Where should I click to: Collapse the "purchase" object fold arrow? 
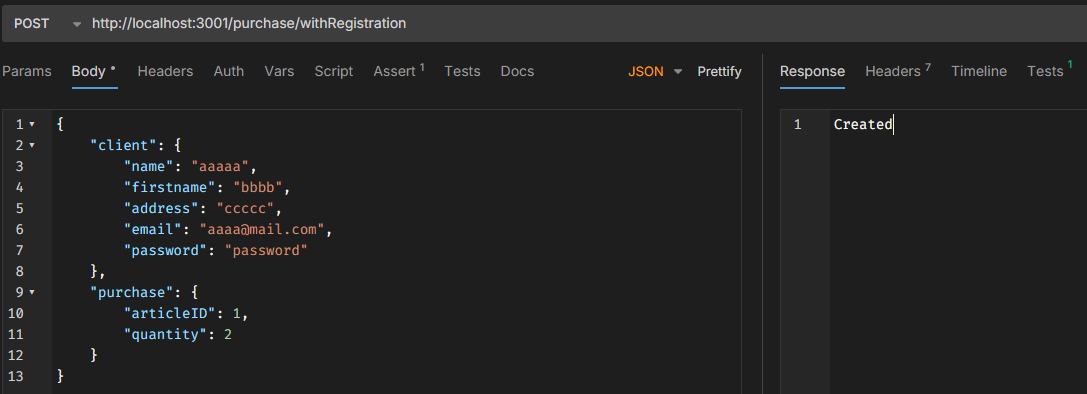point(31,293)
